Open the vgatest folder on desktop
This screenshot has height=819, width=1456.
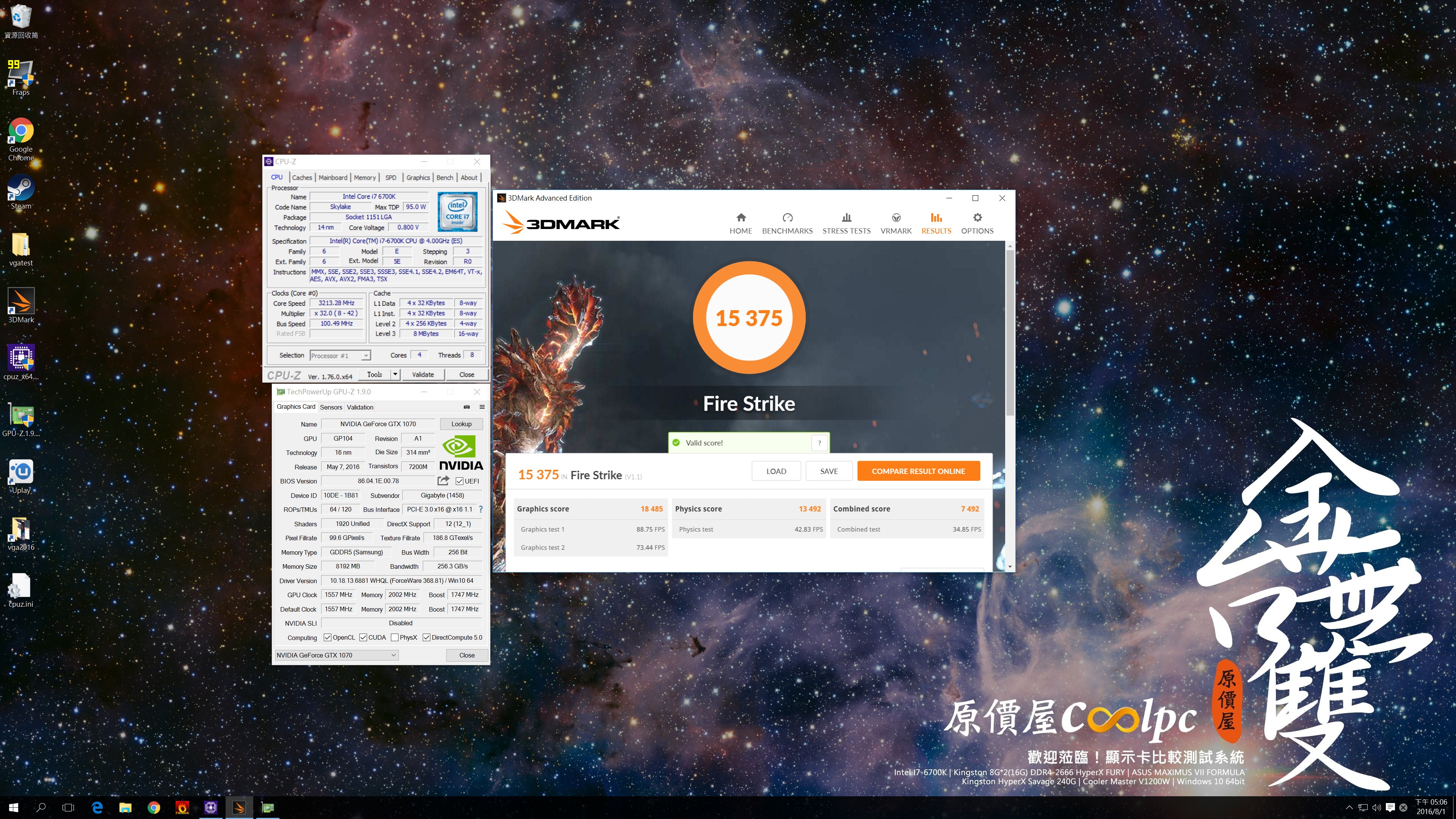(x=21, y=249)
